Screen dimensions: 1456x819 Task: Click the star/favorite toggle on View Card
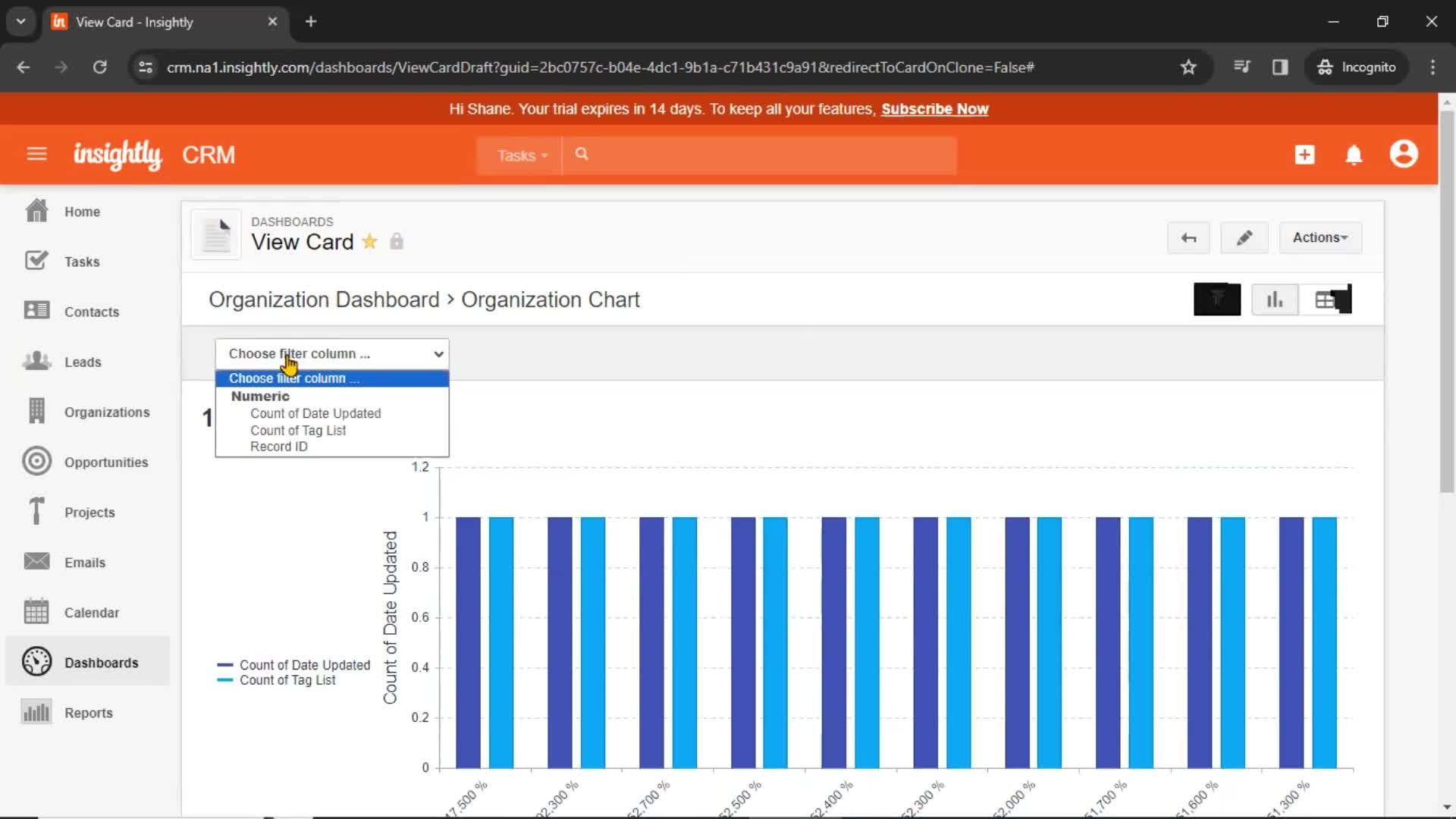click(x=371, y=241)
